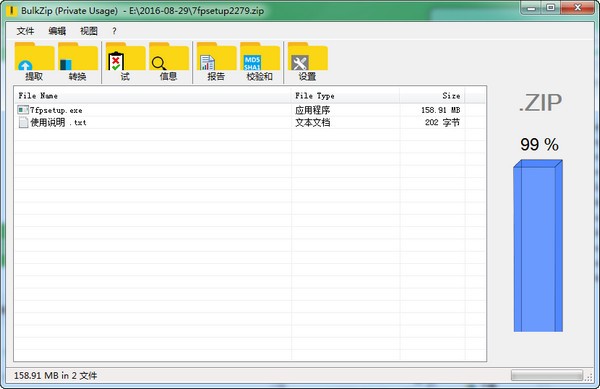600x389 pixels.
Task: Close the BulkZip window
Action: click(578, 8)
